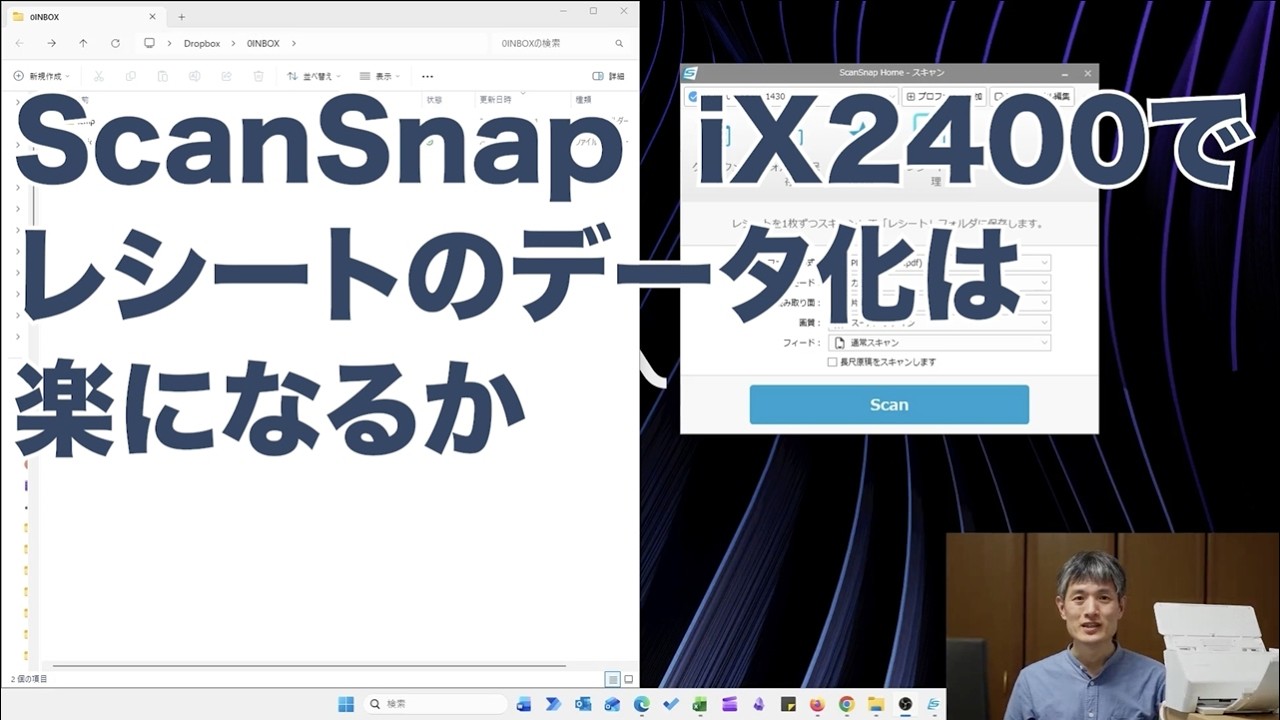Open OBS Studio from taskbar
The width and height of the screenshot is (1280, 720).
click(905, 704)
